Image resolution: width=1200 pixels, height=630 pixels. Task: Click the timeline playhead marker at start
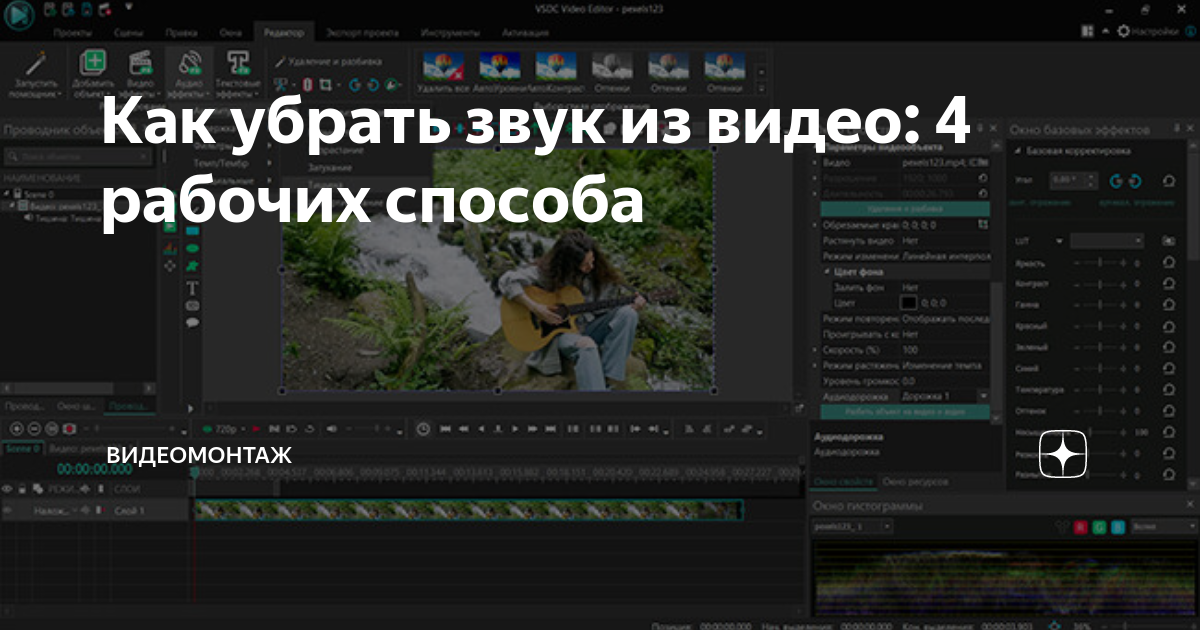point(194,473)
